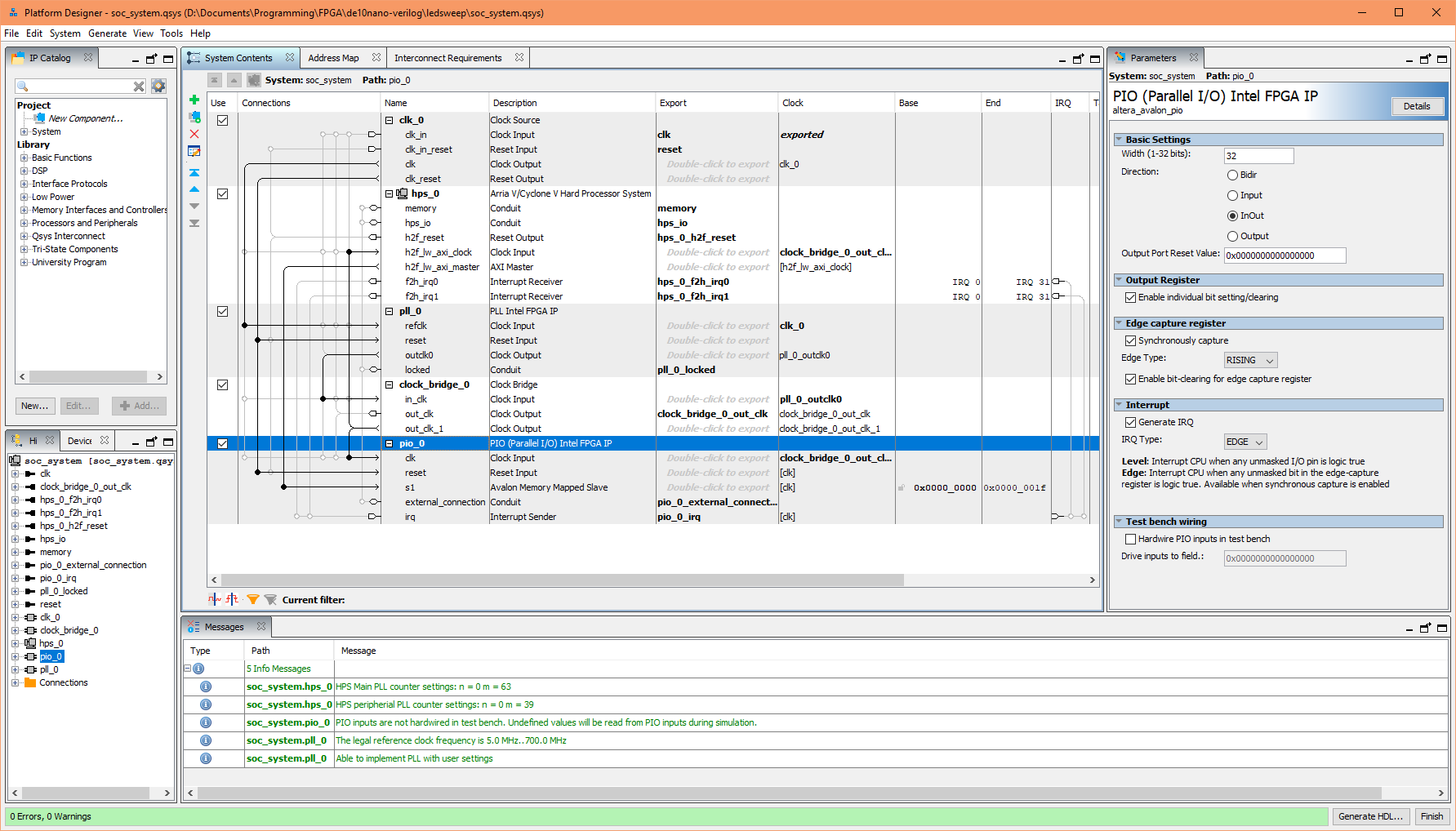Image resolution: width=1456 pixels, height=831 pixels.
Task: Click the clock domains display icon
Action: tap(214, 599)
